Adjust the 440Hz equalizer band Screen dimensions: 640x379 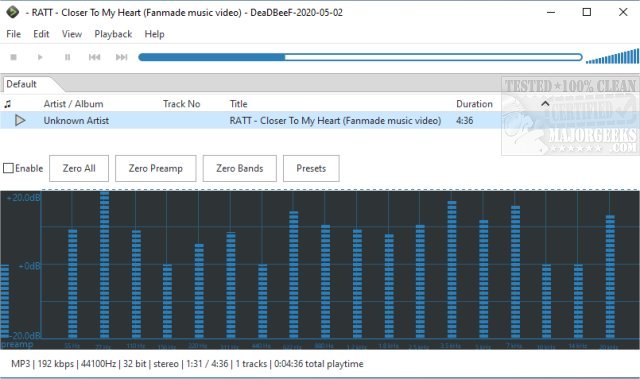click(x=263, y=301)
